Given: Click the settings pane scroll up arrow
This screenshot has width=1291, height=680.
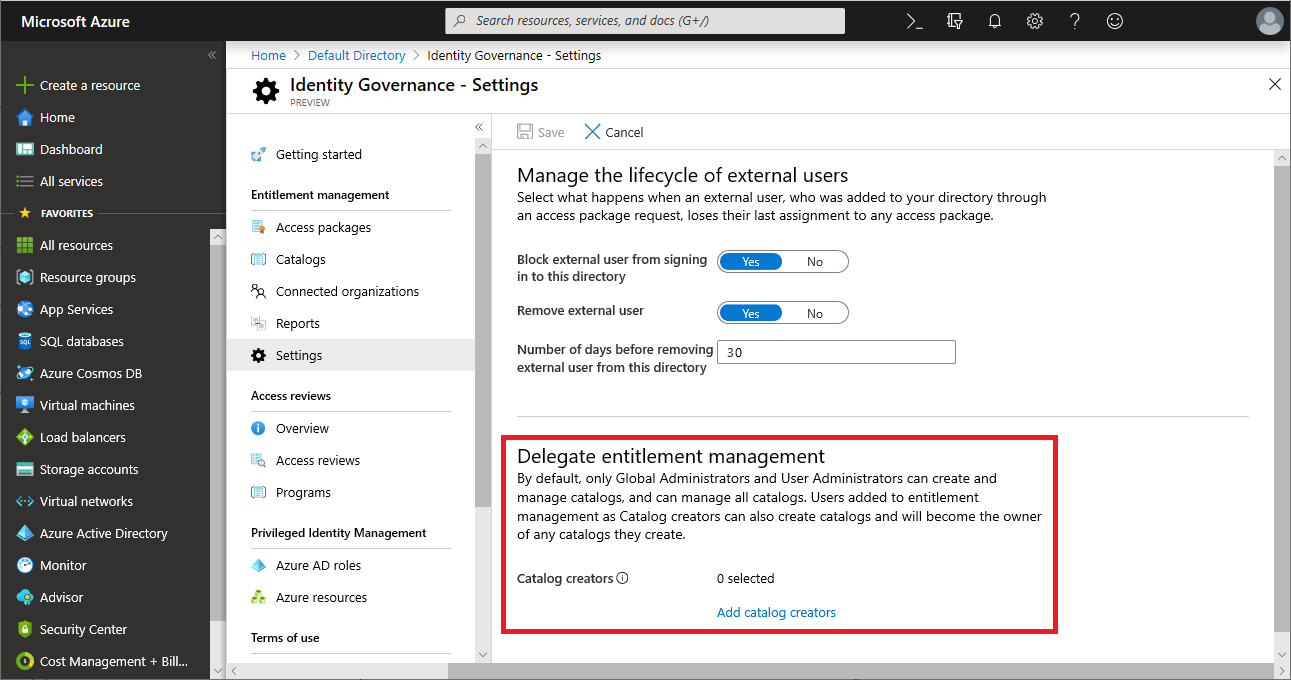Looking at the screenshot, I should pyautogui.click(x=1283, y=158).
